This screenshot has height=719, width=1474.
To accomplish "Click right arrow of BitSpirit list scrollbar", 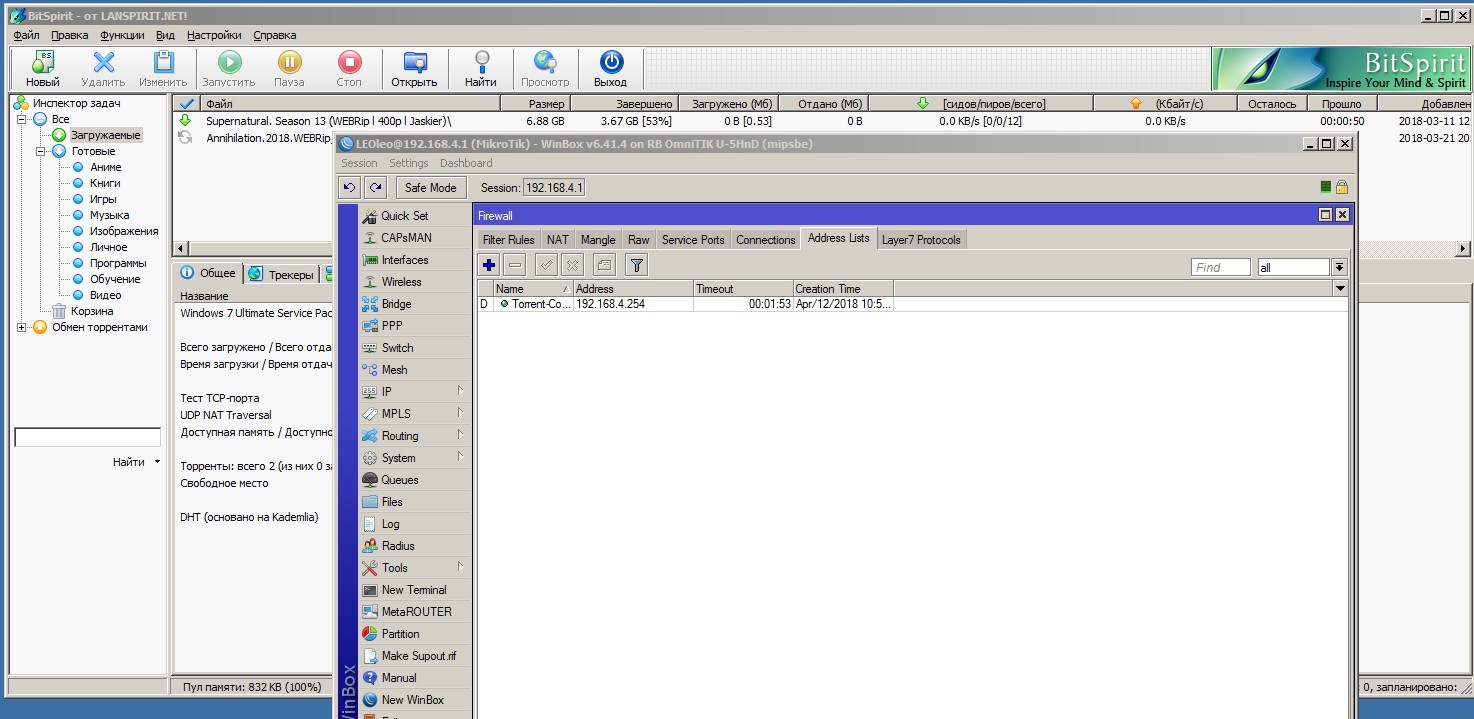I will point(1464,248).
